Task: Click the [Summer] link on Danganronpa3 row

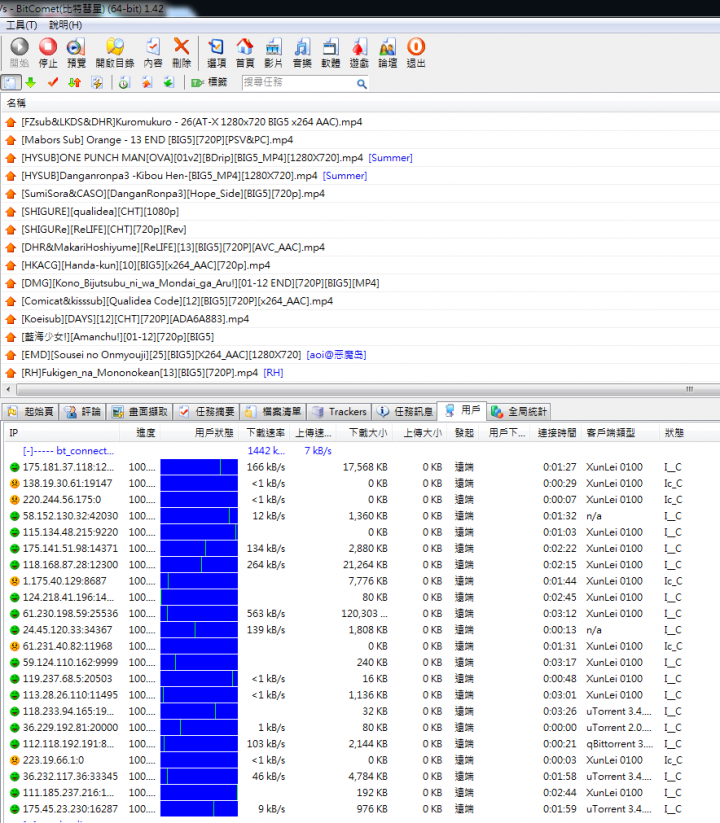Action: 345,176
